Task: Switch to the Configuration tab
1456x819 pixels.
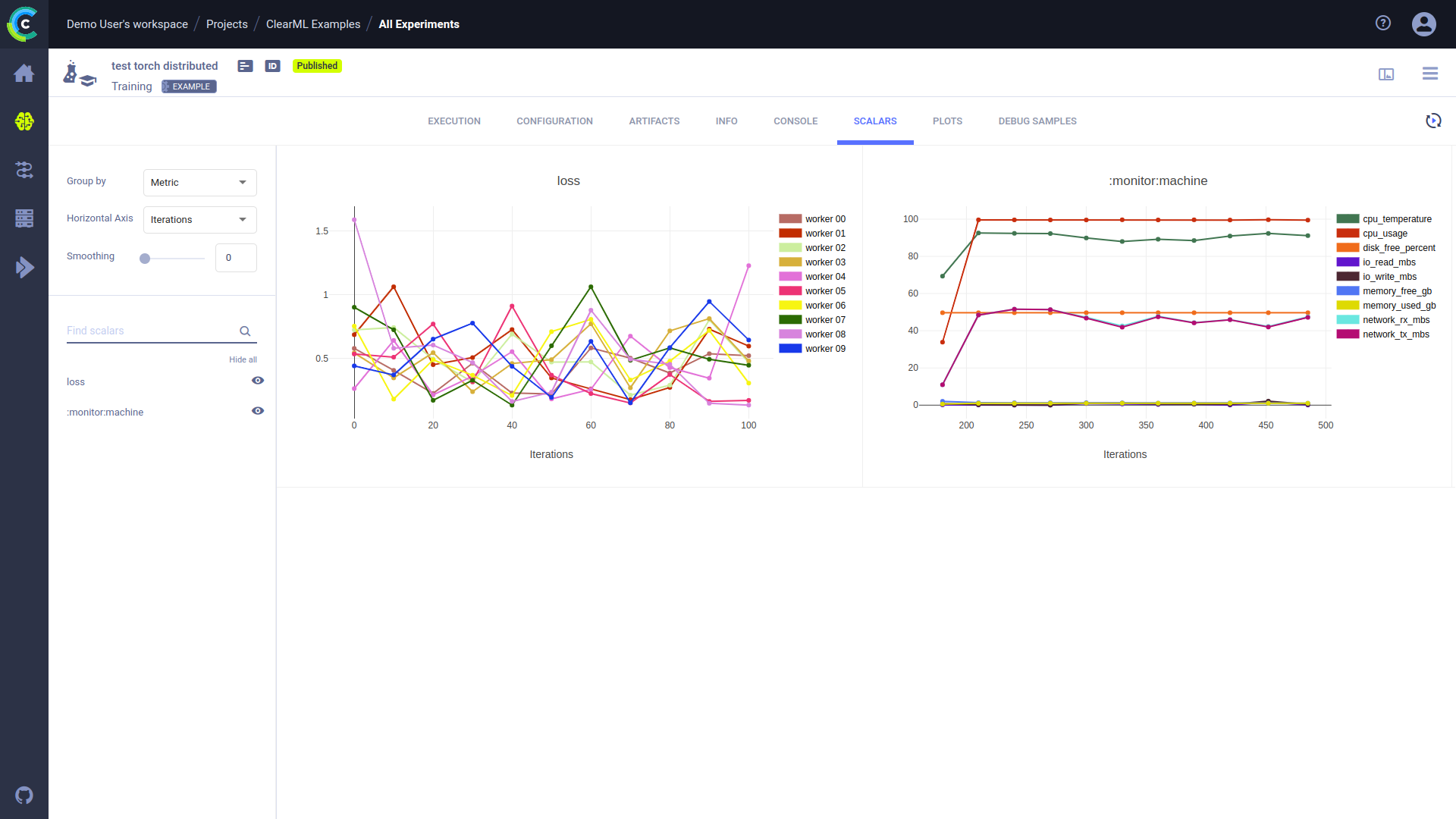Action: (555, 121)
